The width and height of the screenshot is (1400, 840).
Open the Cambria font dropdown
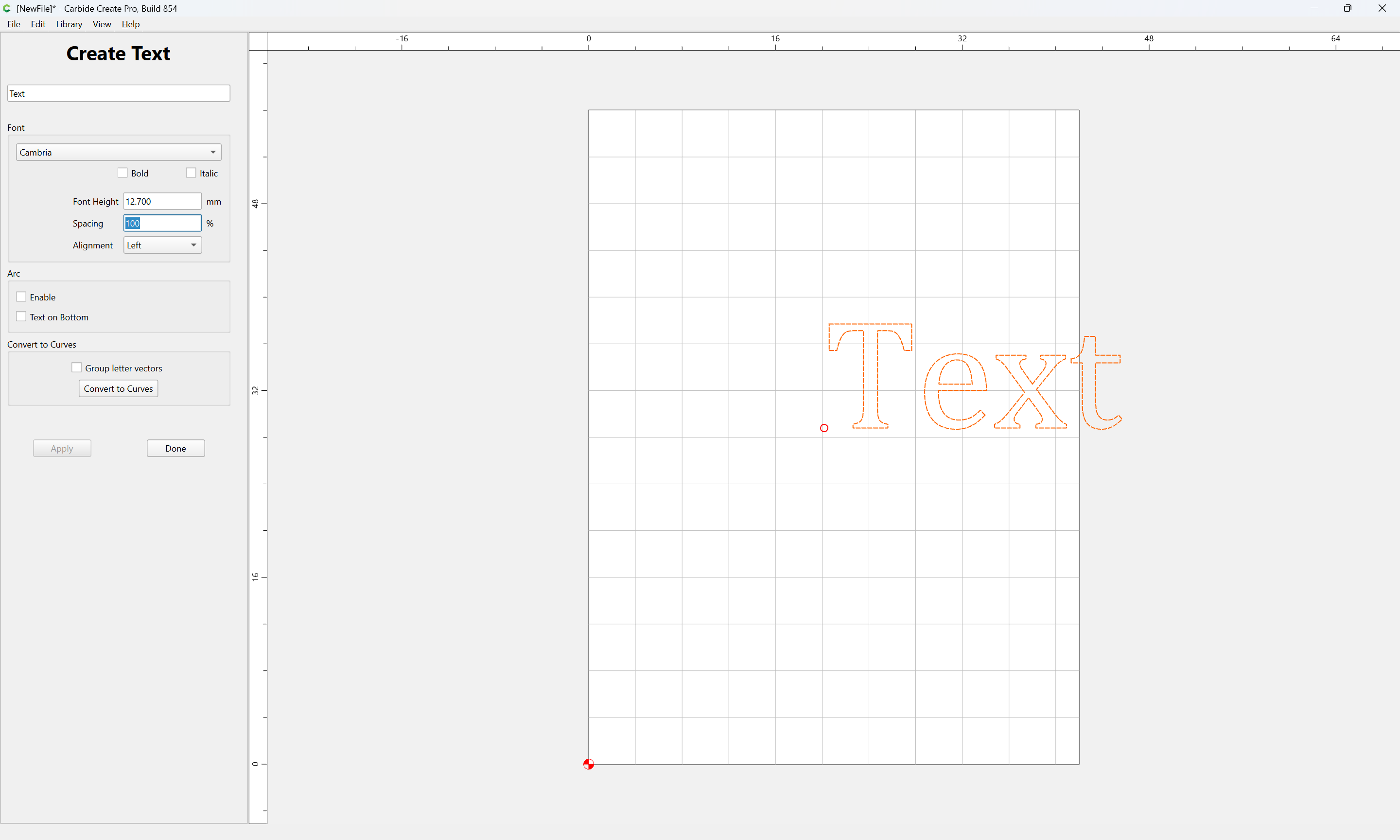tap(118, 152)
